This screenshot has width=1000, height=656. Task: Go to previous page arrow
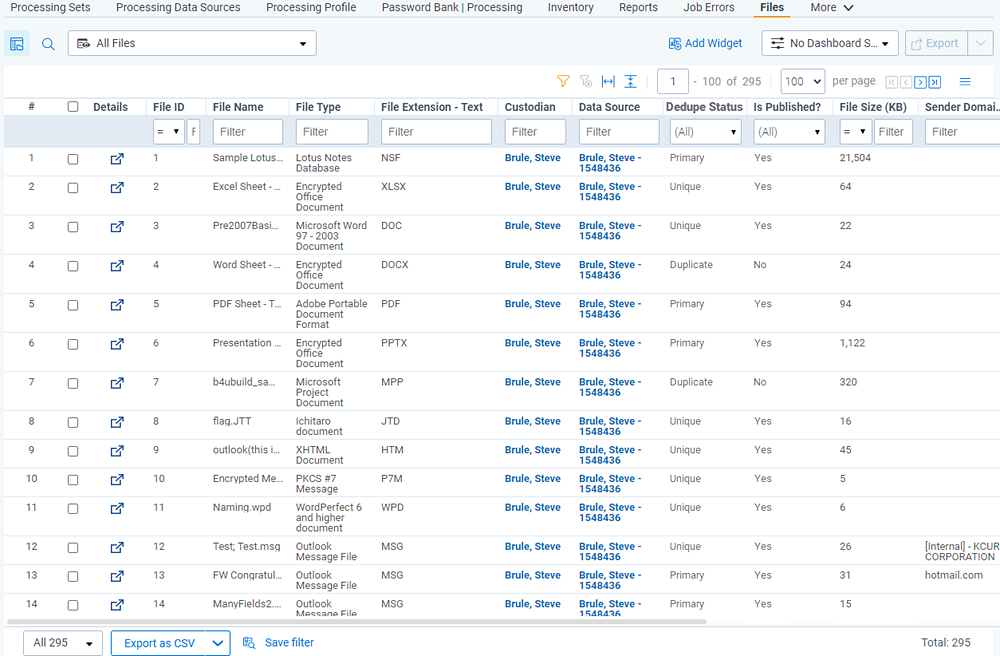point(906,82)
